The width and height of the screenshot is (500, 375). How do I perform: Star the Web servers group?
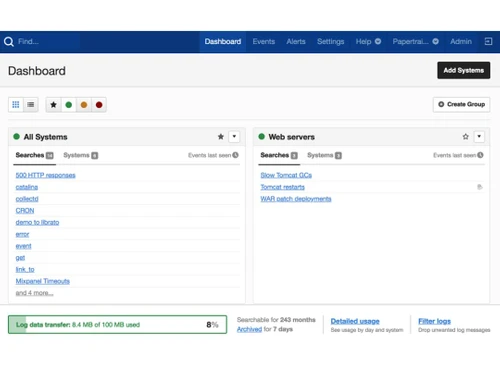click(466, 137)
